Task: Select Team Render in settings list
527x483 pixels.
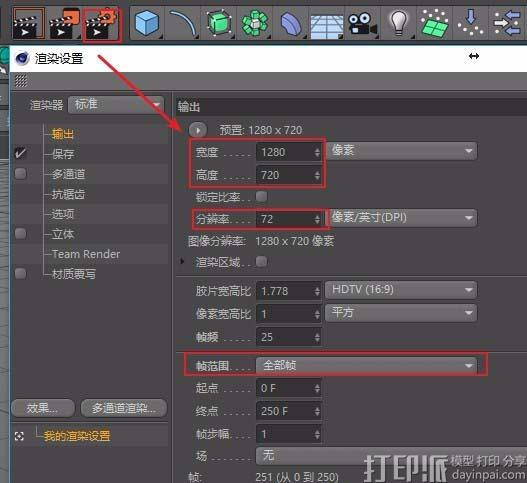Action: point(86,254)
